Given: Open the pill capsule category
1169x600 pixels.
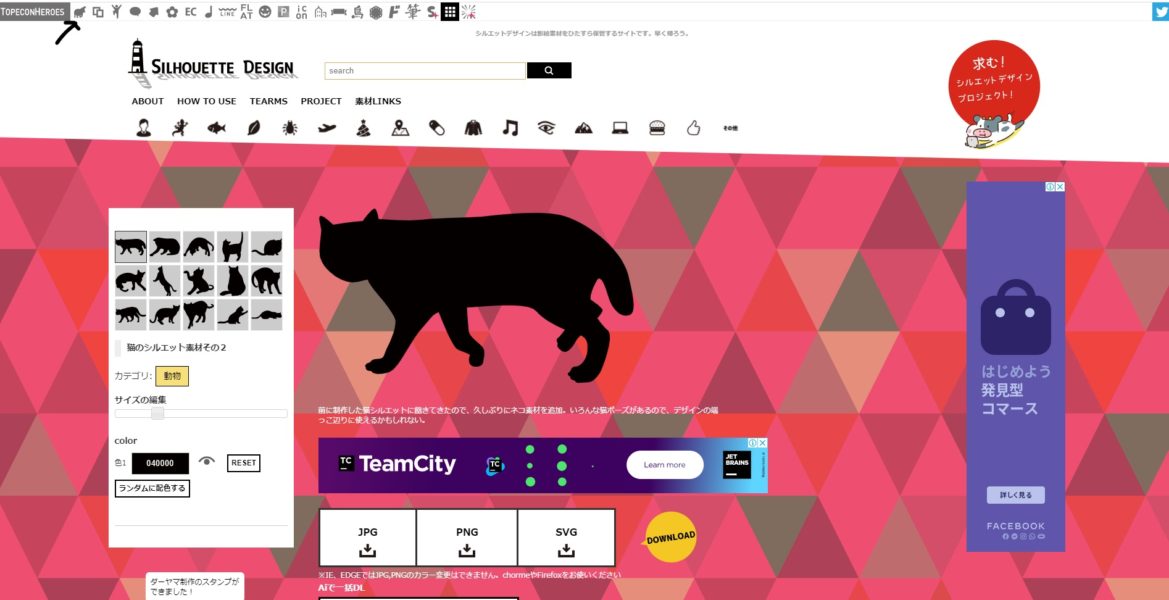Looking at the screenshot, I should pos(437,127).
